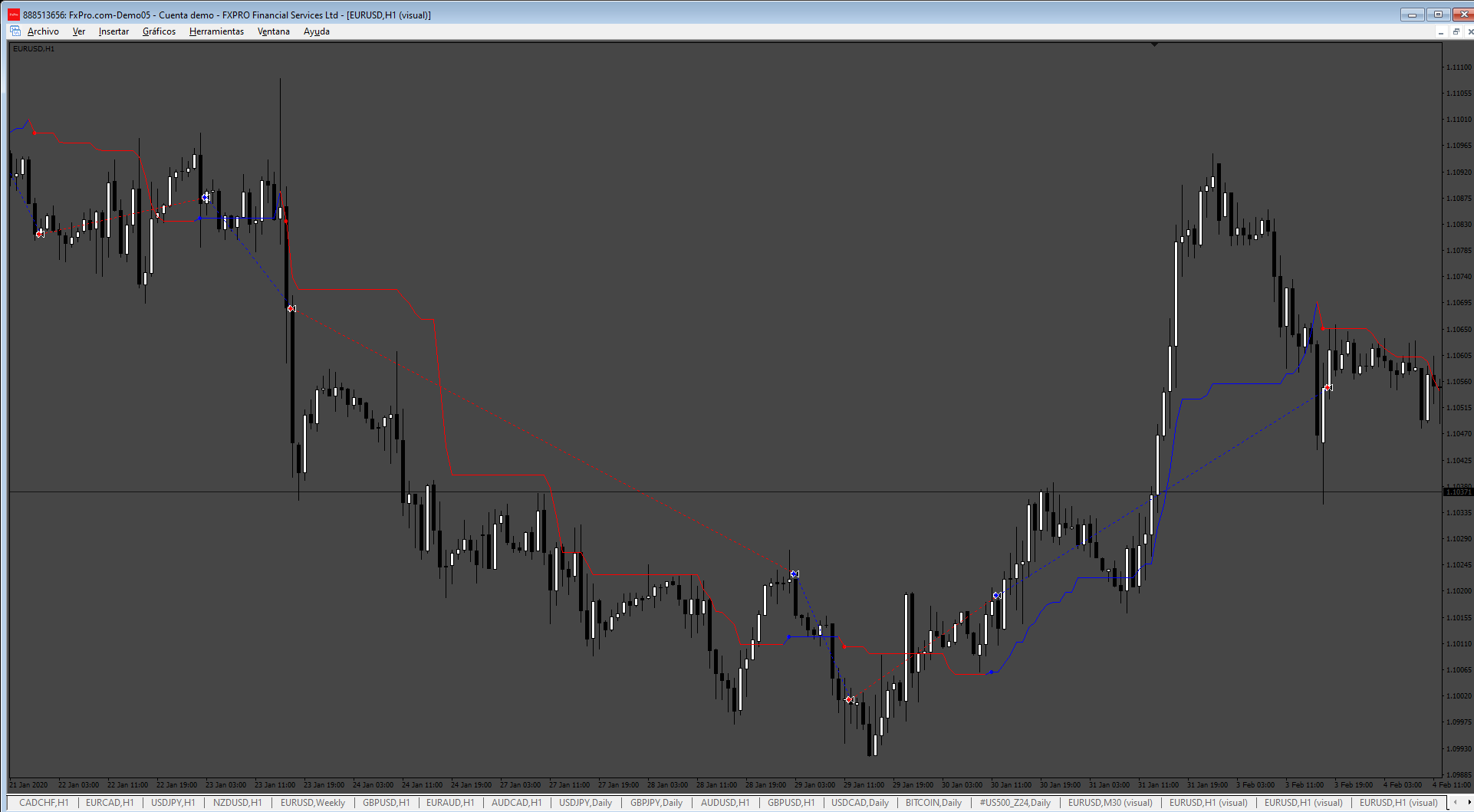Open the Herramientas menu
The image size is (1474, 812).
(216, 31)
